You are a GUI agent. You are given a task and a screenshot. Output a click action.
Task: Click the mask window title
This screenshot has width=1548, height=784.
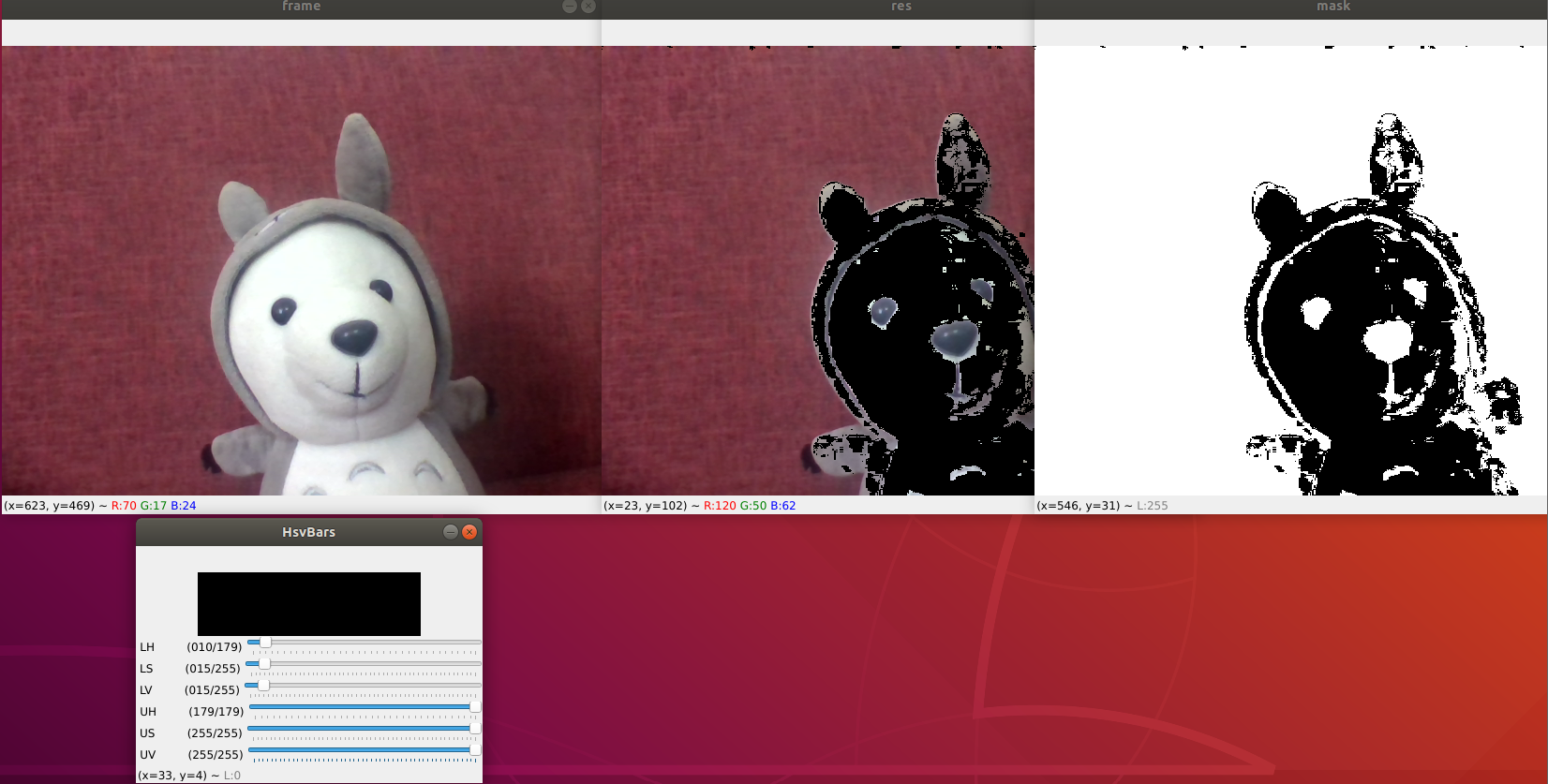[1333, 6]
